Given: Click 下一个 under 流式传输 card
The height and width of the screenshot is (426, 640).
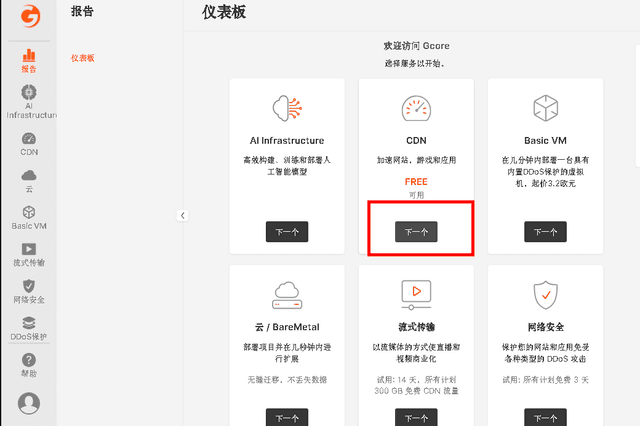Looking at the screenshot, I should pyautogui.click(x=416, y=417).
